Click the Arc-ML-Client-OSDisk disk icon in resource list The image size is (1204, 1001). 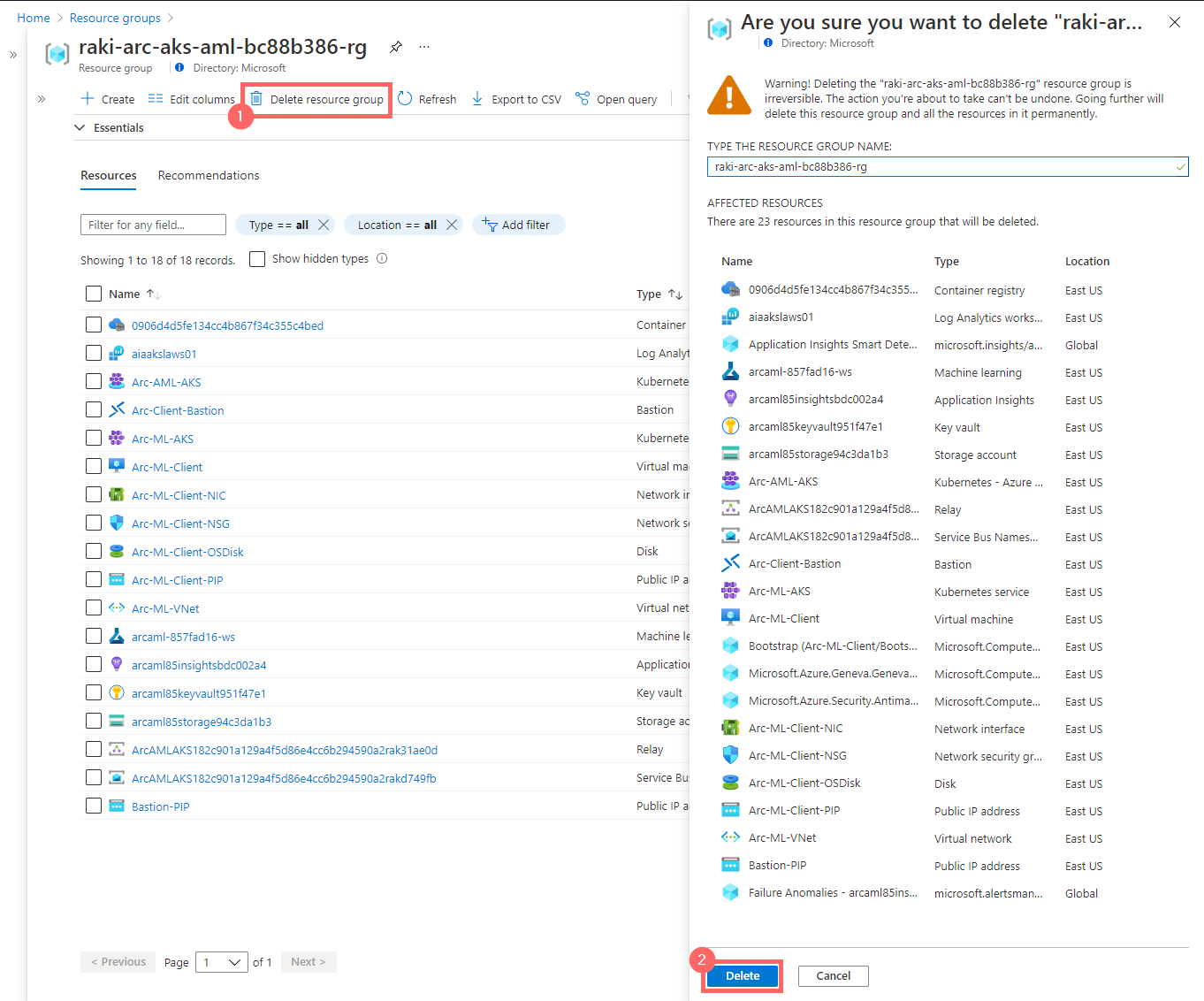coord(117,551)
